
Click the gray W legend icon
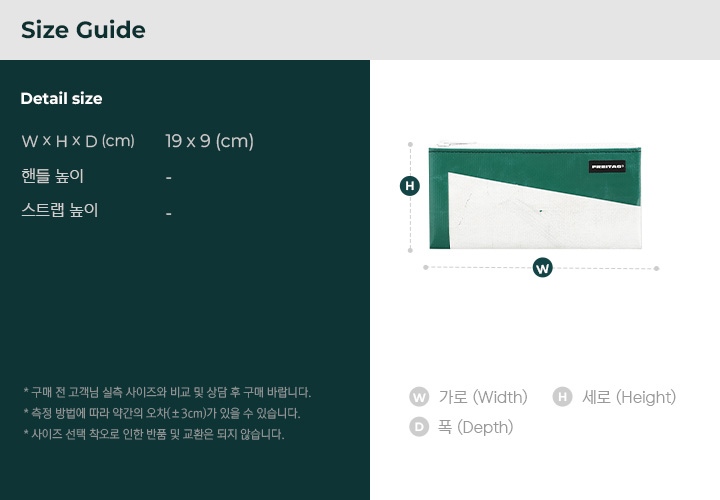coord(419,397)
